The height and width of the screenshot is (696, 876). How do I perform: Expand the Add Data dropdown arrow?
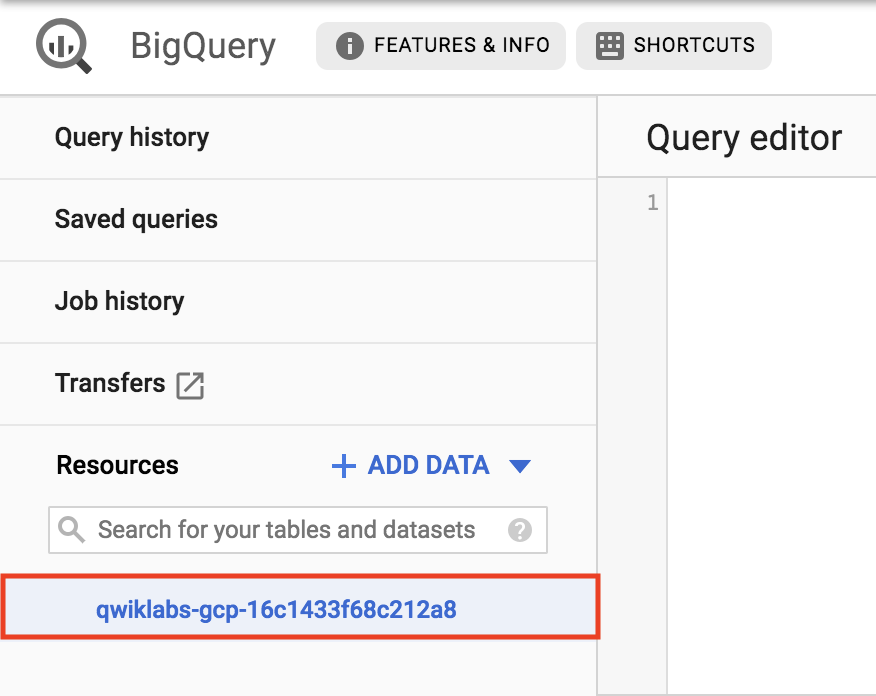(x=520, y=466)
